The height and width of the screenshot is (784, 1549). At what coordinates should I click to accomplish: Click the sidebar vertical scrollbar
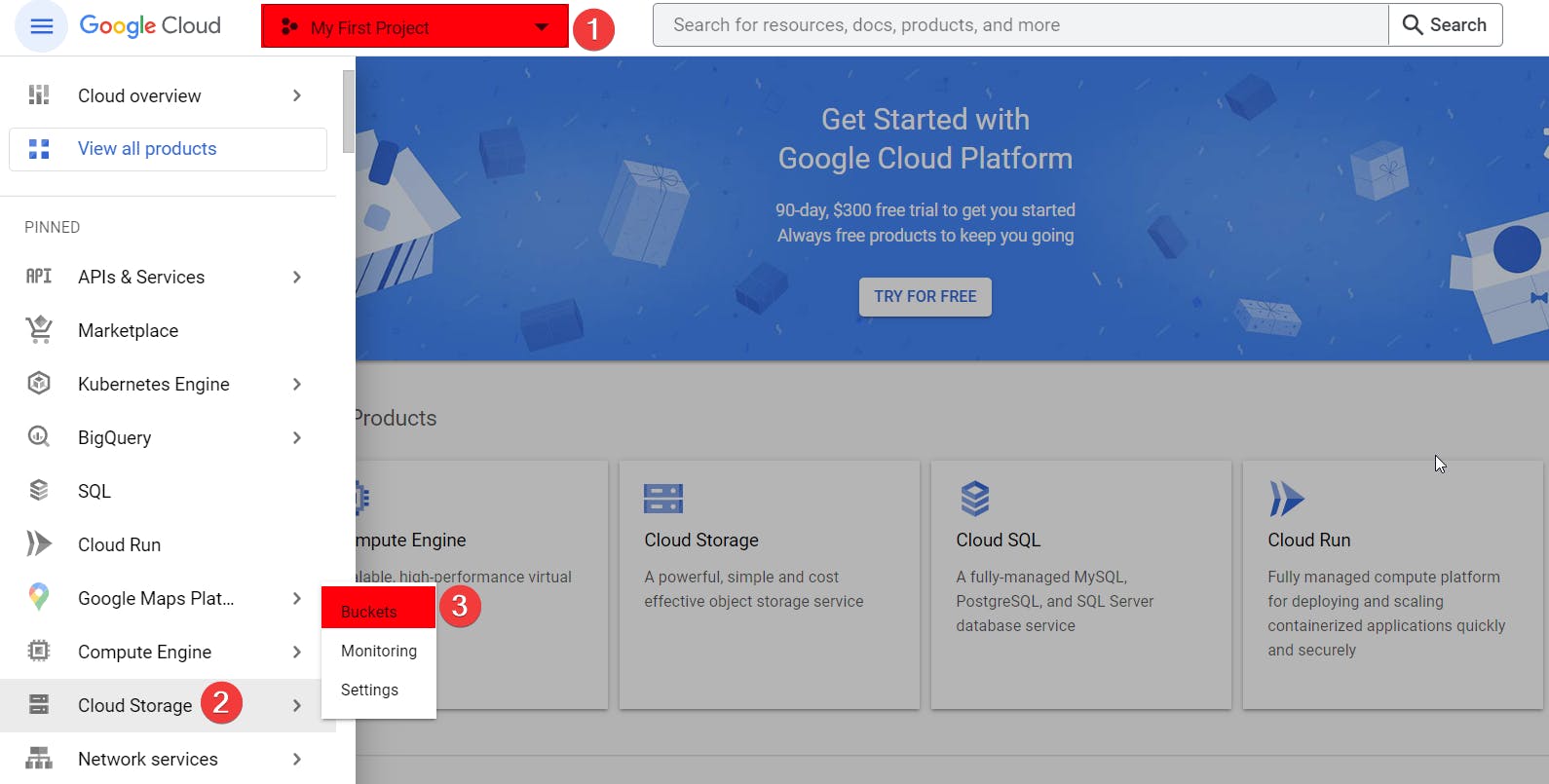(349, 111)
